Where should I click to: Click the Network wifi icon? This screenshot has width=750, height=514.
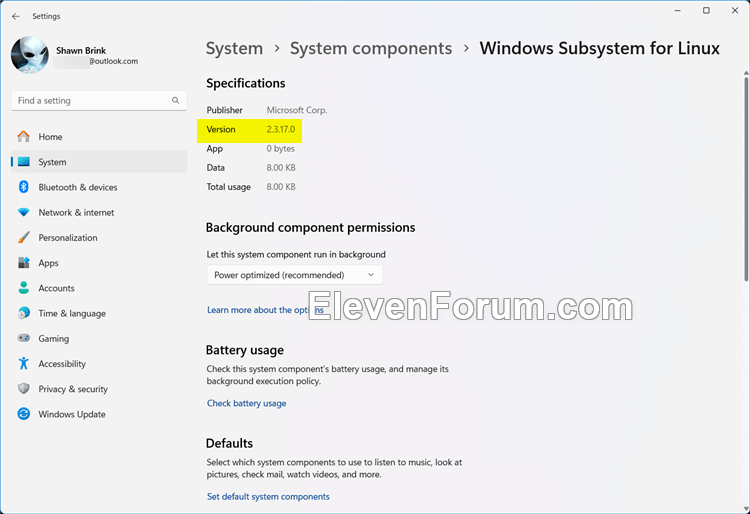click(x=23, y=212)
